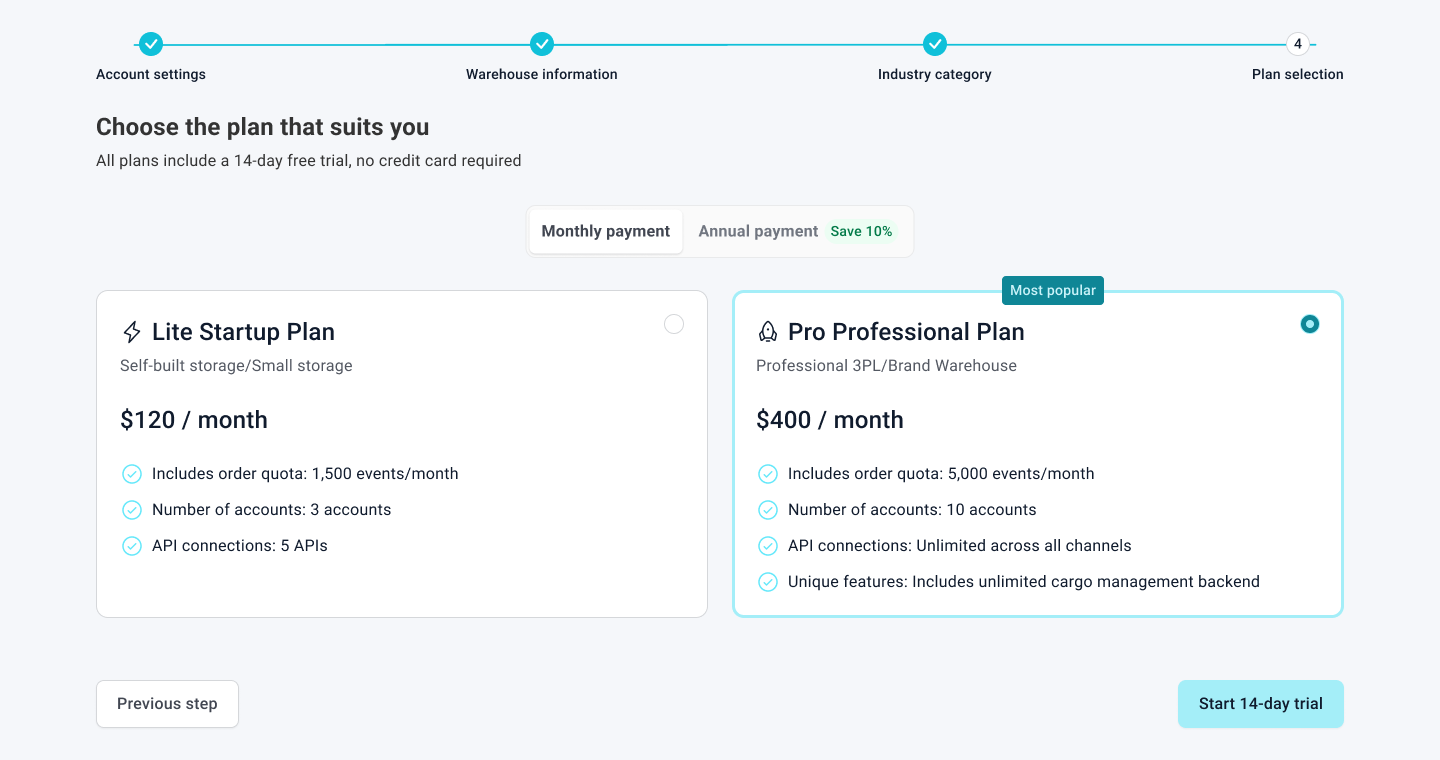Viewport: 1440px width, 760px height.
Task: Click the Industry category step checkmark
Action: pyautogui.click(x=935, y=44)
